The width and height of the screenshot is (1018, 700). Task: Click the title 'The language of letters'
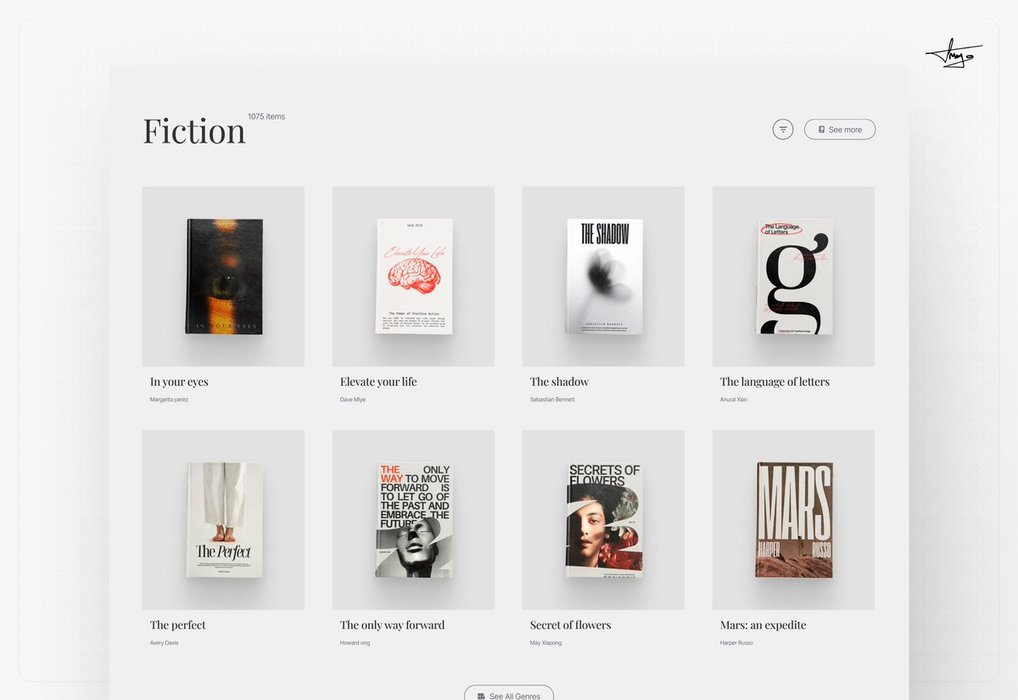(775, 382)
